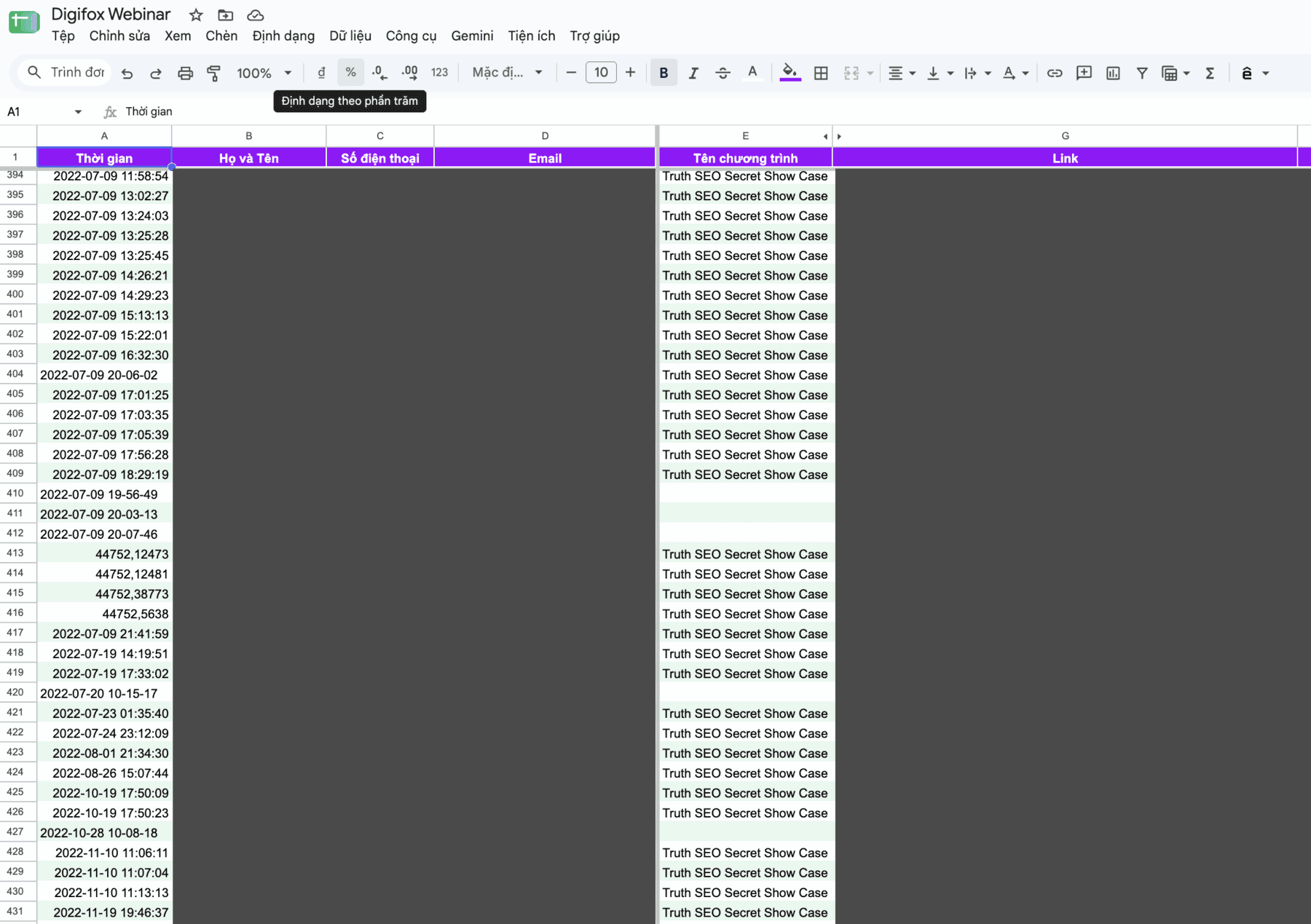Increase font size with plus button
The image size is (1311, 924).
pyautogui.click(x=631, y=73)
